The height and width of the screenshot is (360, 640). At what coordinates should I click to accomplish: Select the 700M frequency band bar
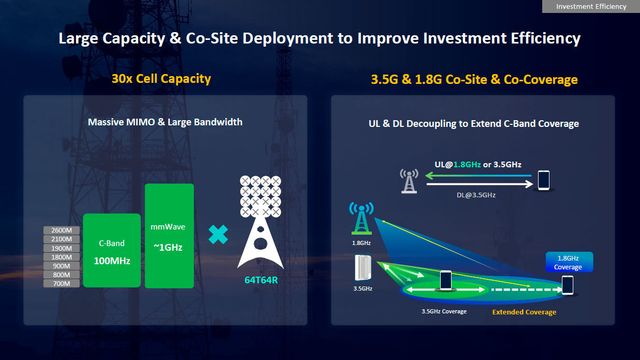click(62, 283)
